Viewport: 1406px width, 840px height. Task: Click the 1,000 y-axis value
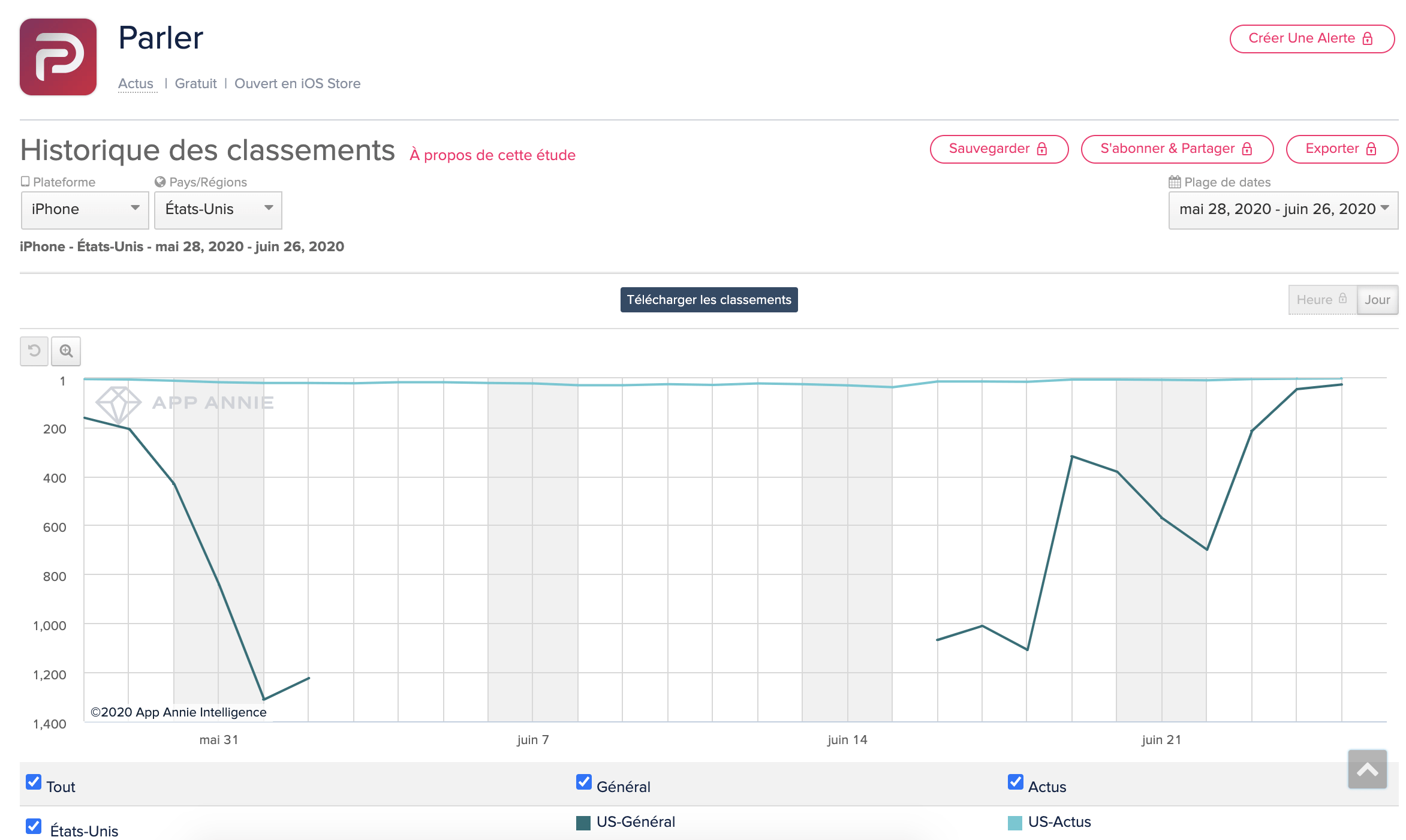[x=50, y=625]
